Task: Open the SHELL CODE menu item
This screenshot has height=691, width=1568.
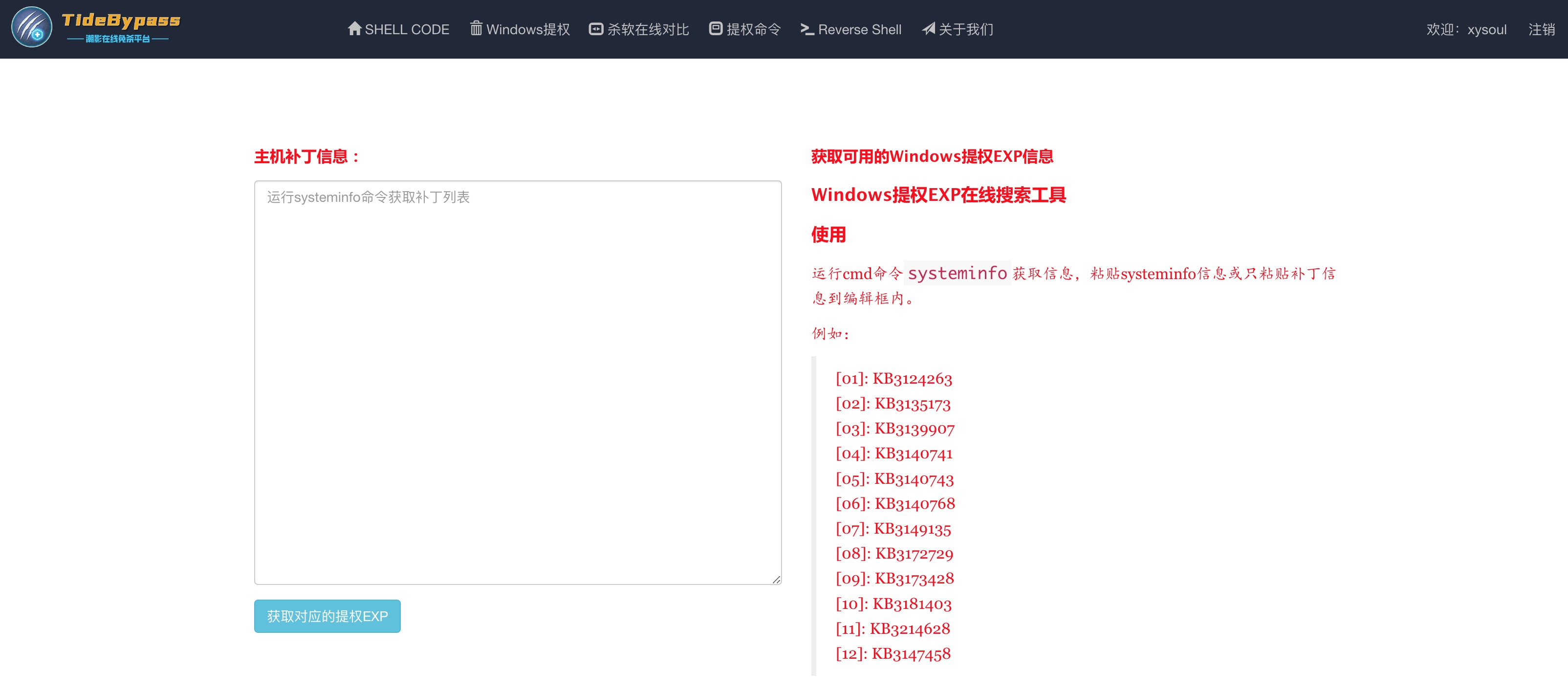Action: 407,29
